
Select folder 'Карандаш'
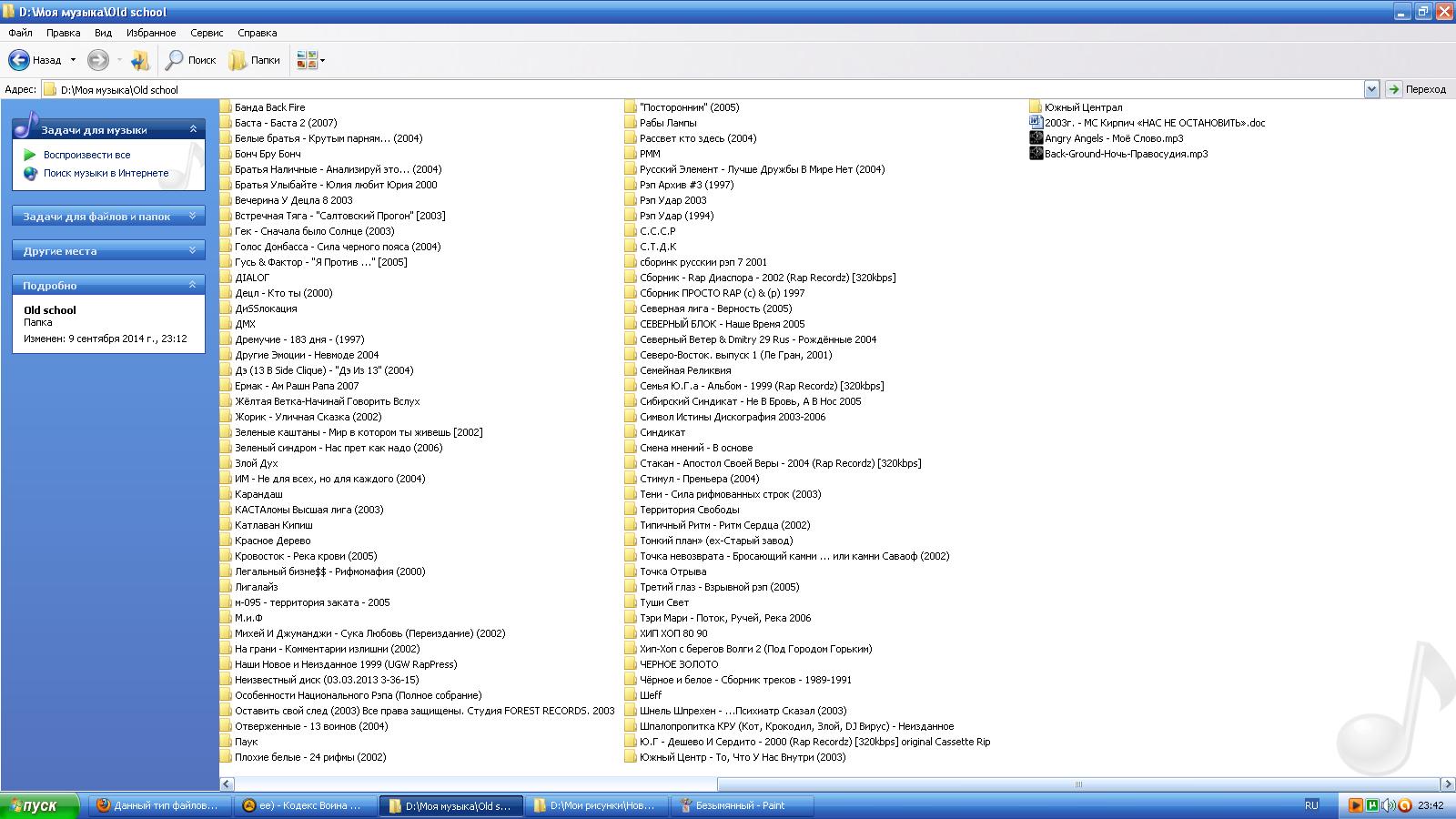click(x=251, y=494)
